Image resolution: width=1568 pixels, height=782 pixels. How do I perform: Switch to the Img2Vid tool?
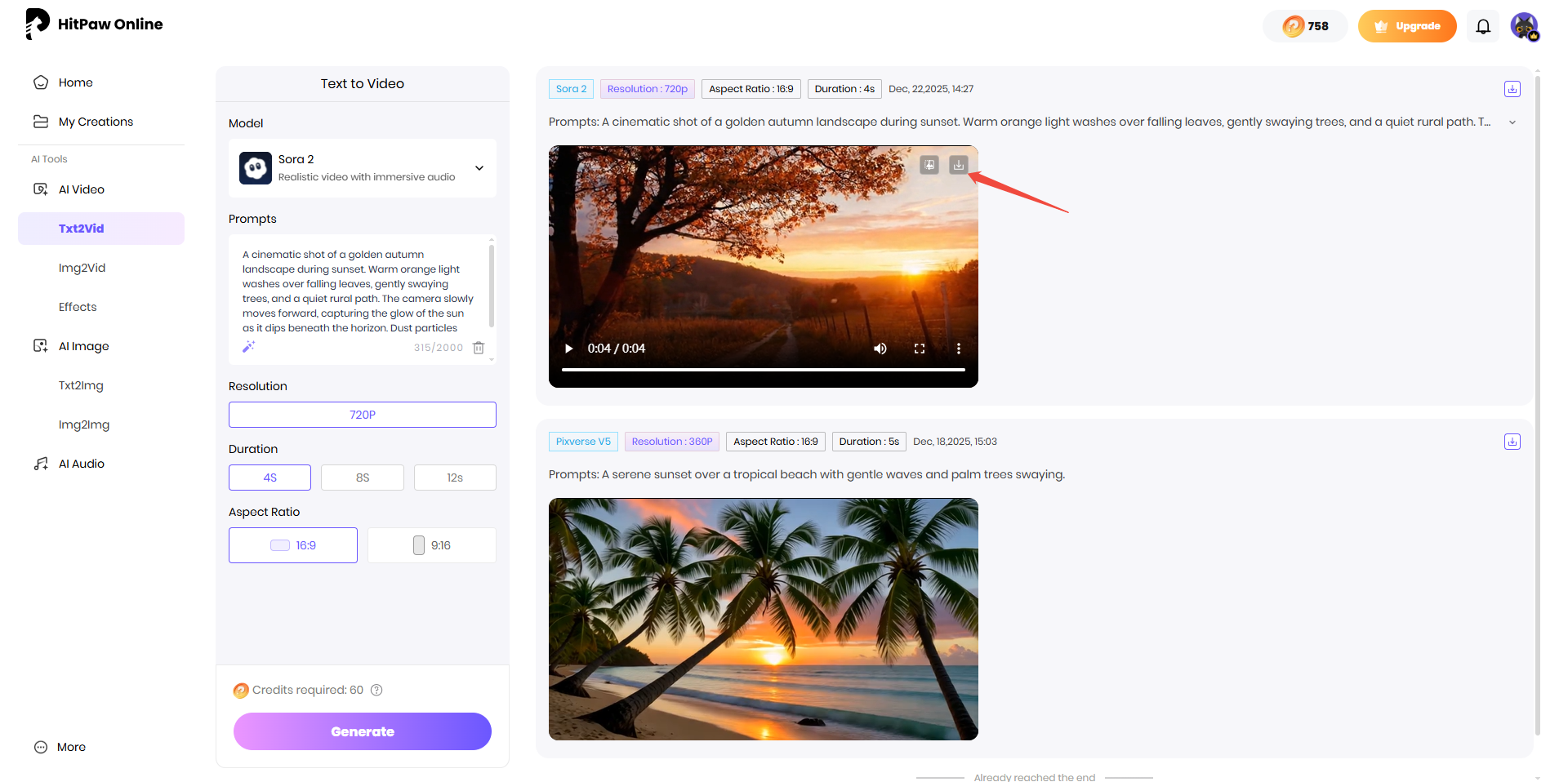(82, 268)
